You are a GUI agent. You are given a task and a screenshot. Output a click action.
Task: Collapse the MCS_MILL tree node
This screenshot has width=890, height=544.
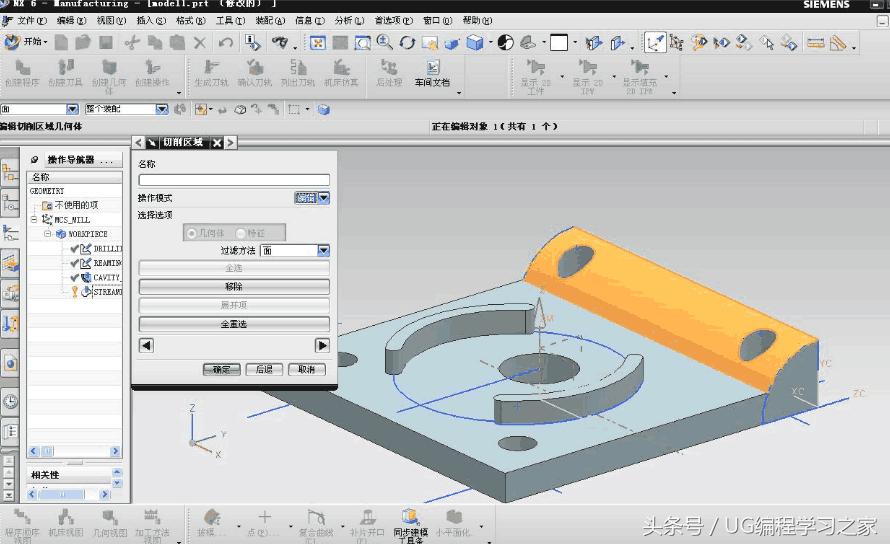click(34, 219)
